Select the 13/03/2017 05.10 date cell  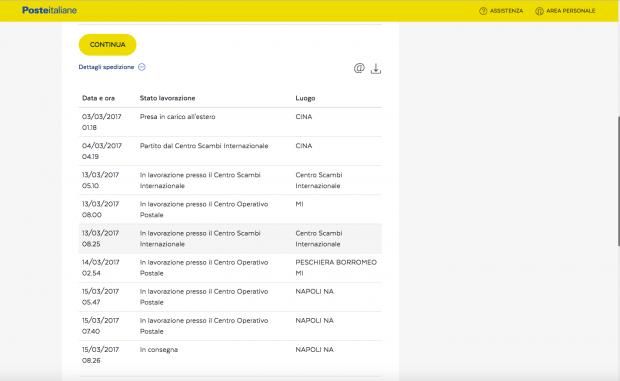(x=100, y=180)
